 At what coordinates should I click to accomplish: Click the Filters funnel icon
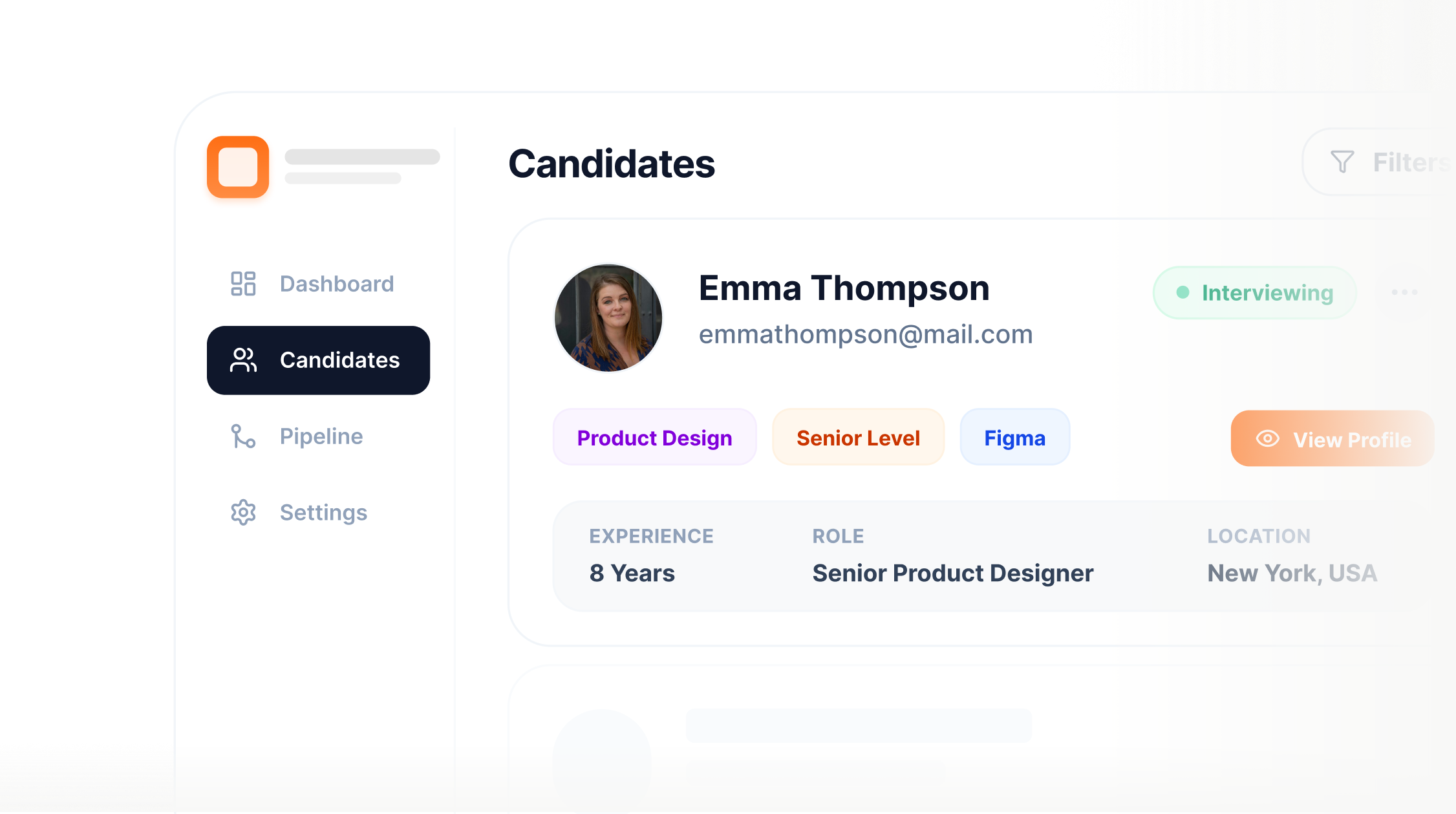(1342, 162)
